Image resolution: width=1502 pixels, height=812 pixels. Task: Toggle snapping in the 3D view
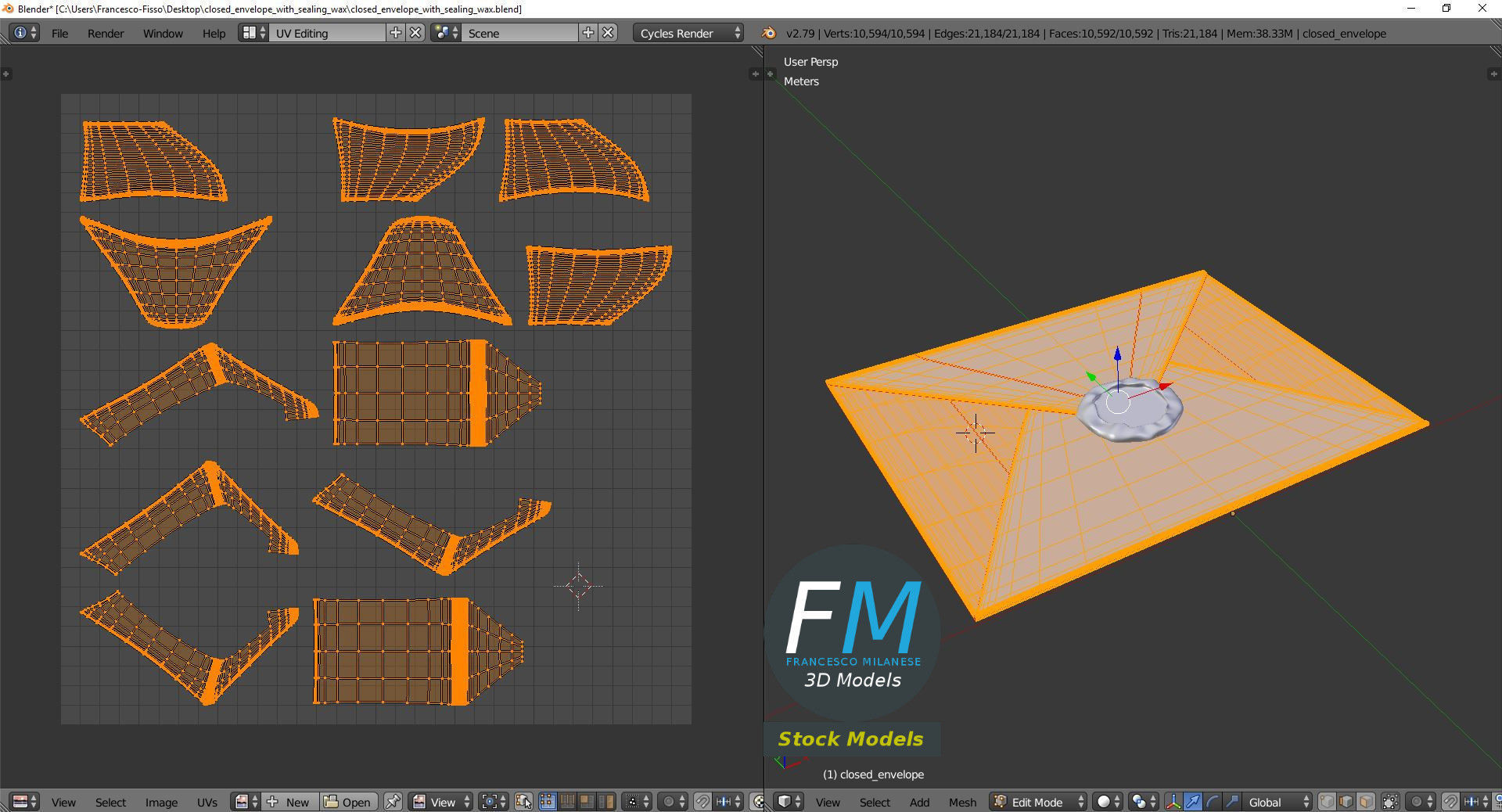coord(1450,802)
